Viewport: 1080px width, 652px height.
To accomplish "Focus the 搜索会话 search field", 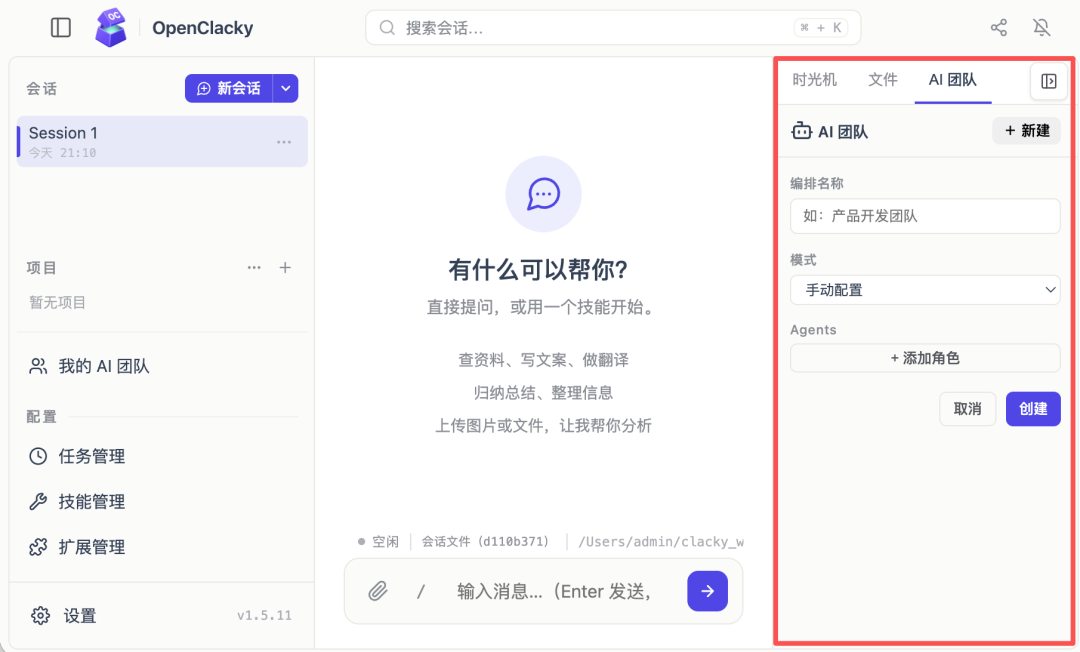I will point(613,28).
